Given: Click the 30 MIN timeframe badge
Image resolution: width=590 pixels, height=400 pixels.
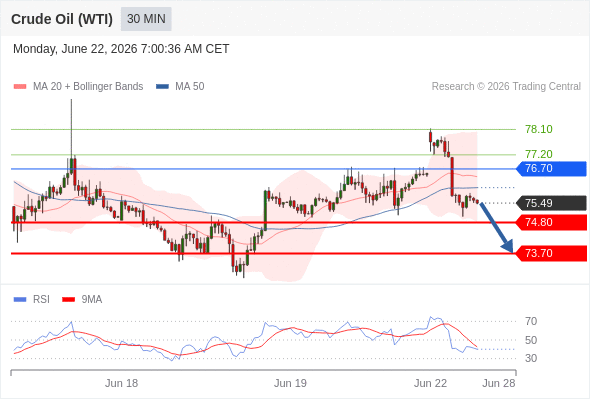Looking at the screenshot, I should click(146, 19).
